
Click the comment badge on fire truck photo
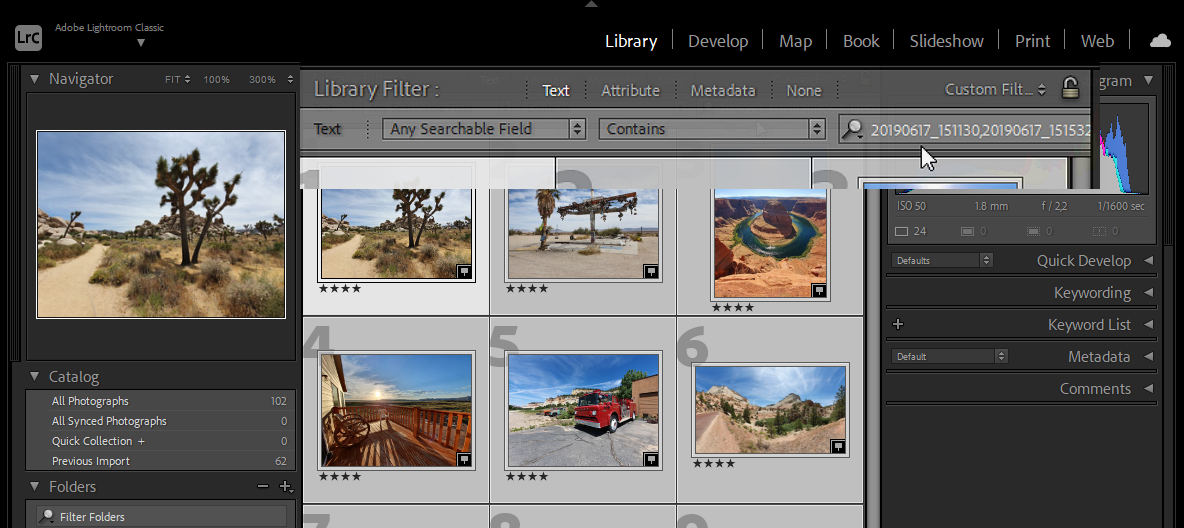650,459
